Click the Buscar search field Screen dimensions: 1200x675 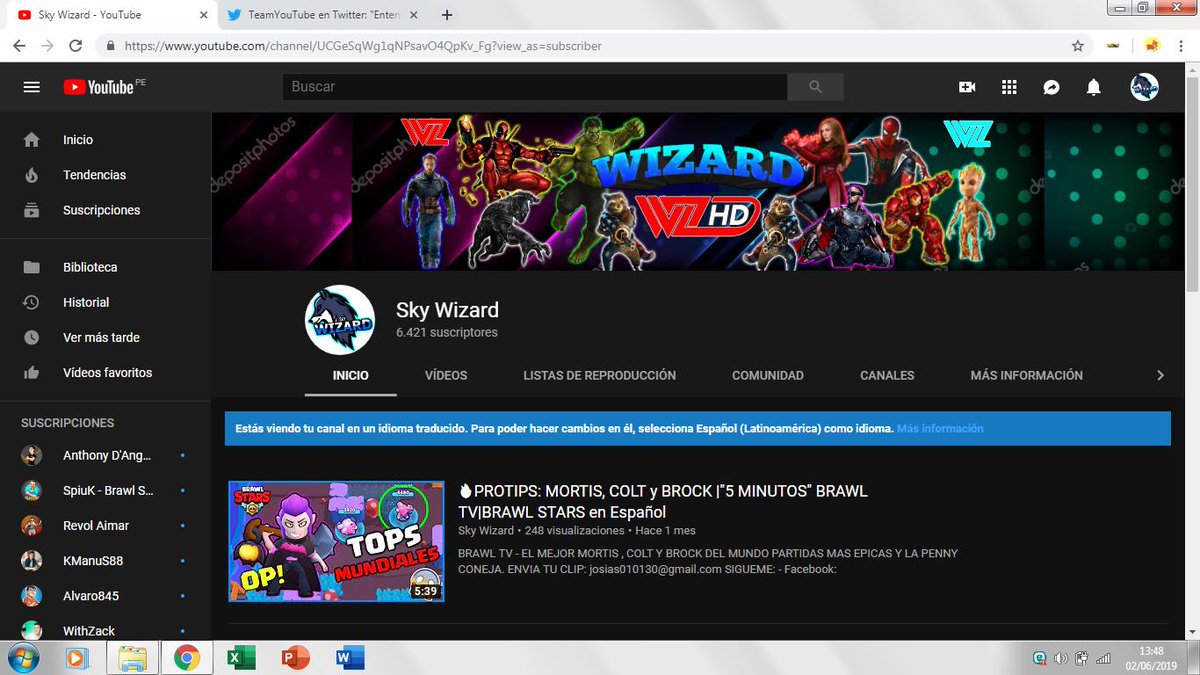tap(535, 87)
